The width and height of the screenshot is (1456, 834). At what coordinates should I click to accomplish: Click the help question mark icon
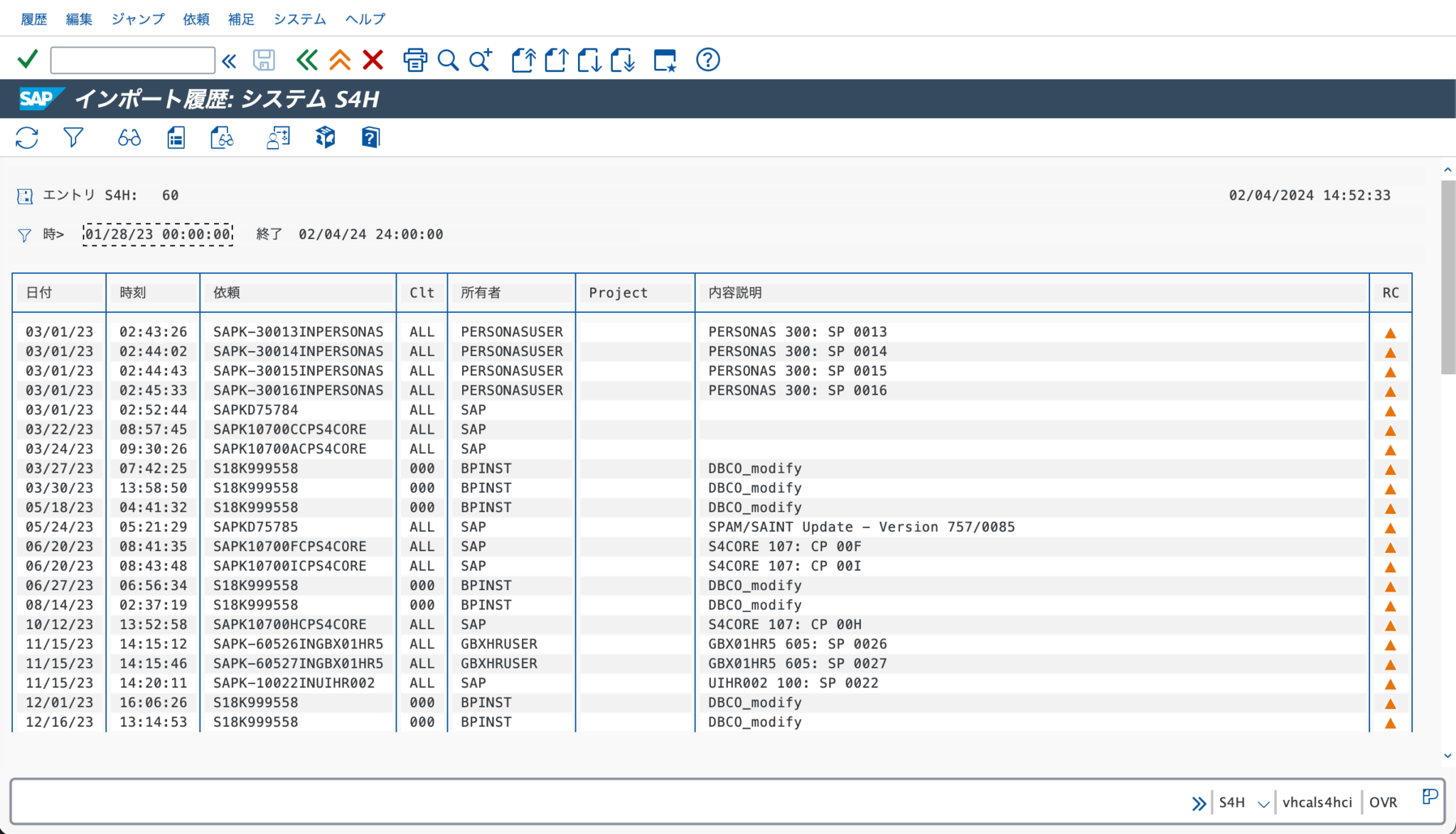tap(707, 60)
